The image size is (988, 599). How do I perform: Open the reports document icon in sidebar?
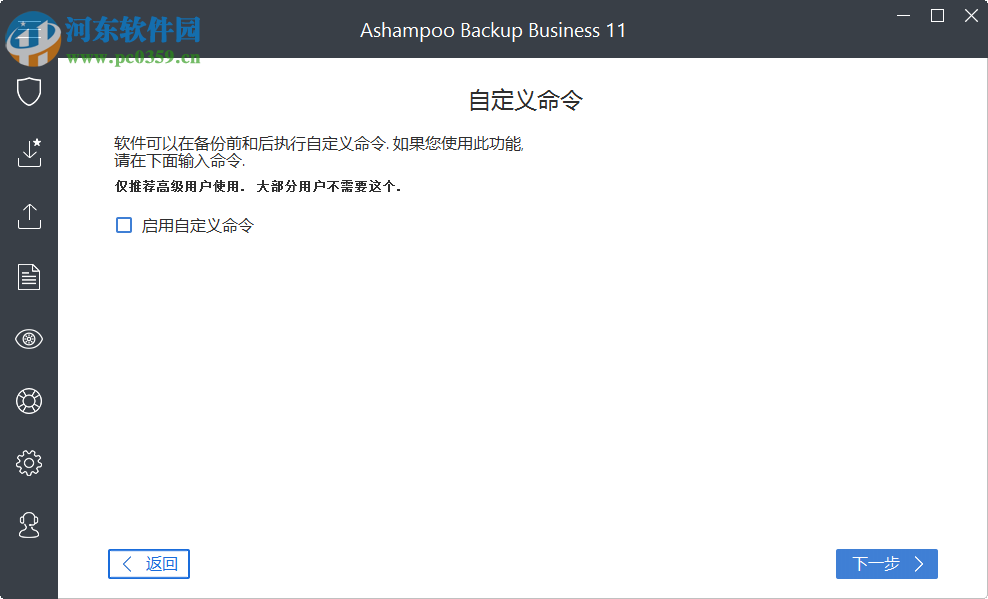[29, 277]
